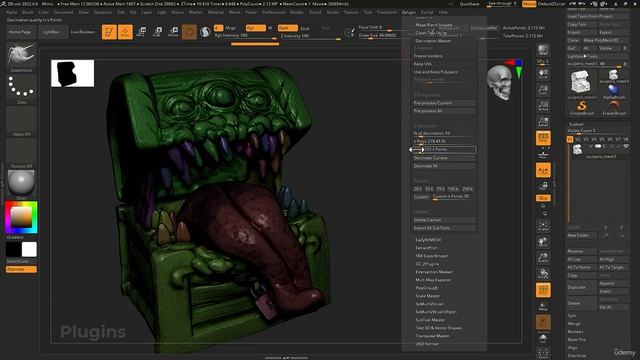
Task: Open the Home Page button
Action: [20, 32]
